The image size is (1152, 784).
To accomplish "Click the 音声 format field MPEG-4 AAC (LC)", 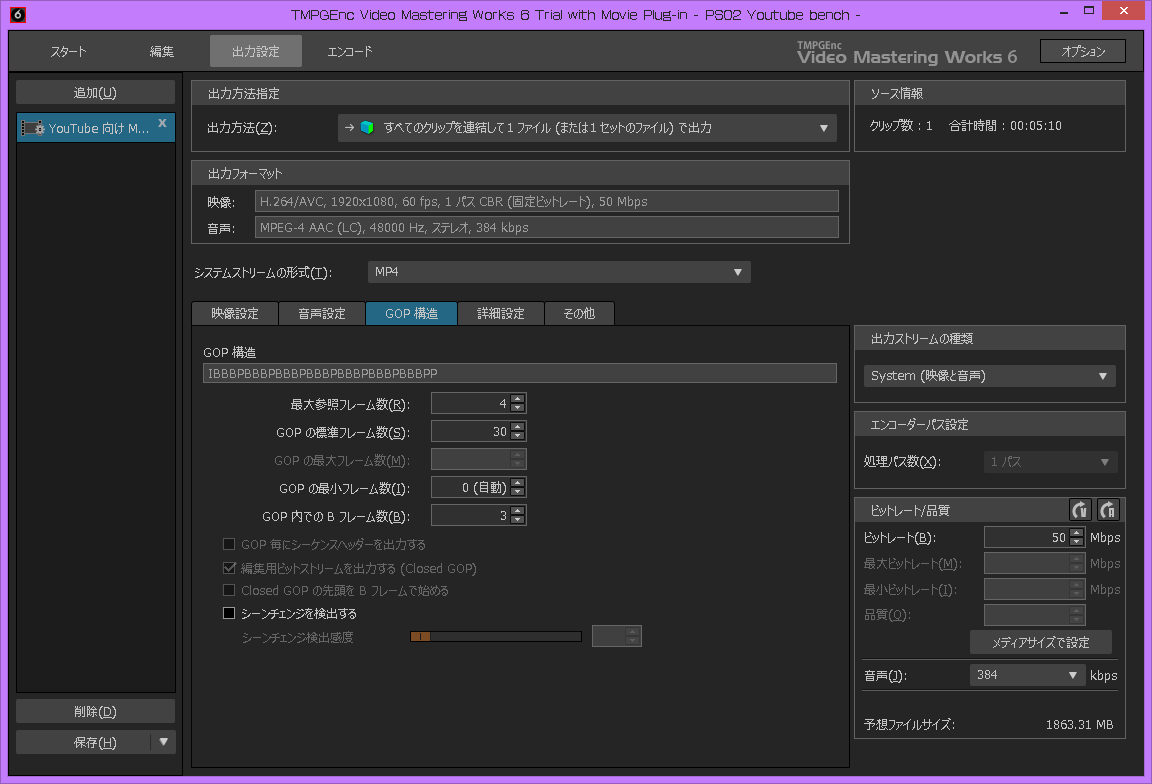I will pyautogui.click(x=547, y=228).
